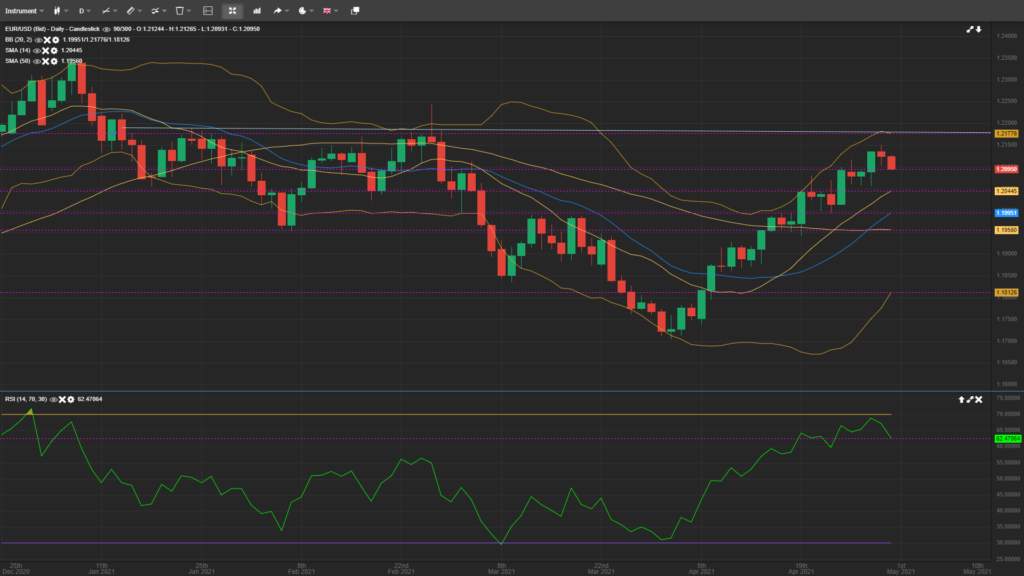Open the share arrow dropdown
1024x576 pixels.
tap(280, 10)
